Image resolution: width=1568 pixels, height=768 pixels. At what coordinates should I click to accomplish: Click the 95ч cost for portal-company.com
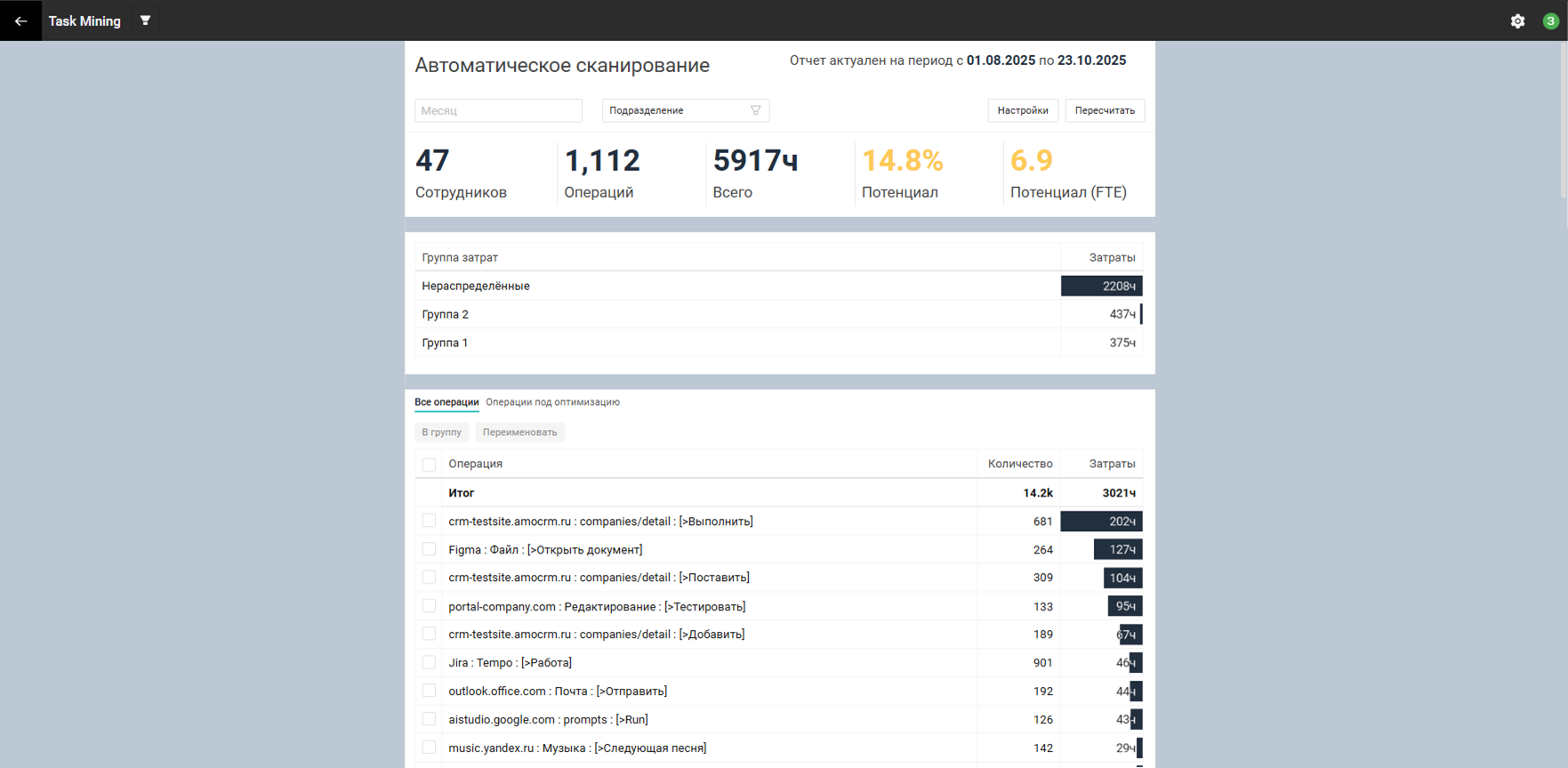(x=1125, y=606)
